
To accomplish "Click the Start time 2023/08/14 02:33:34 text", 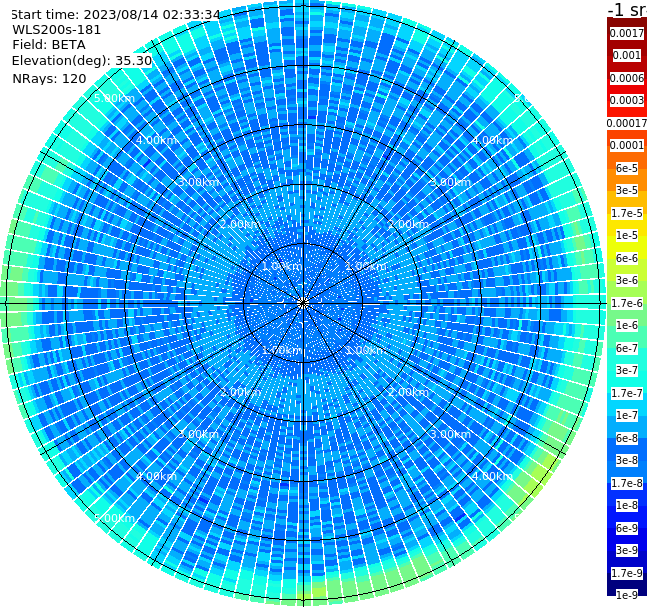I will (115, 14).
